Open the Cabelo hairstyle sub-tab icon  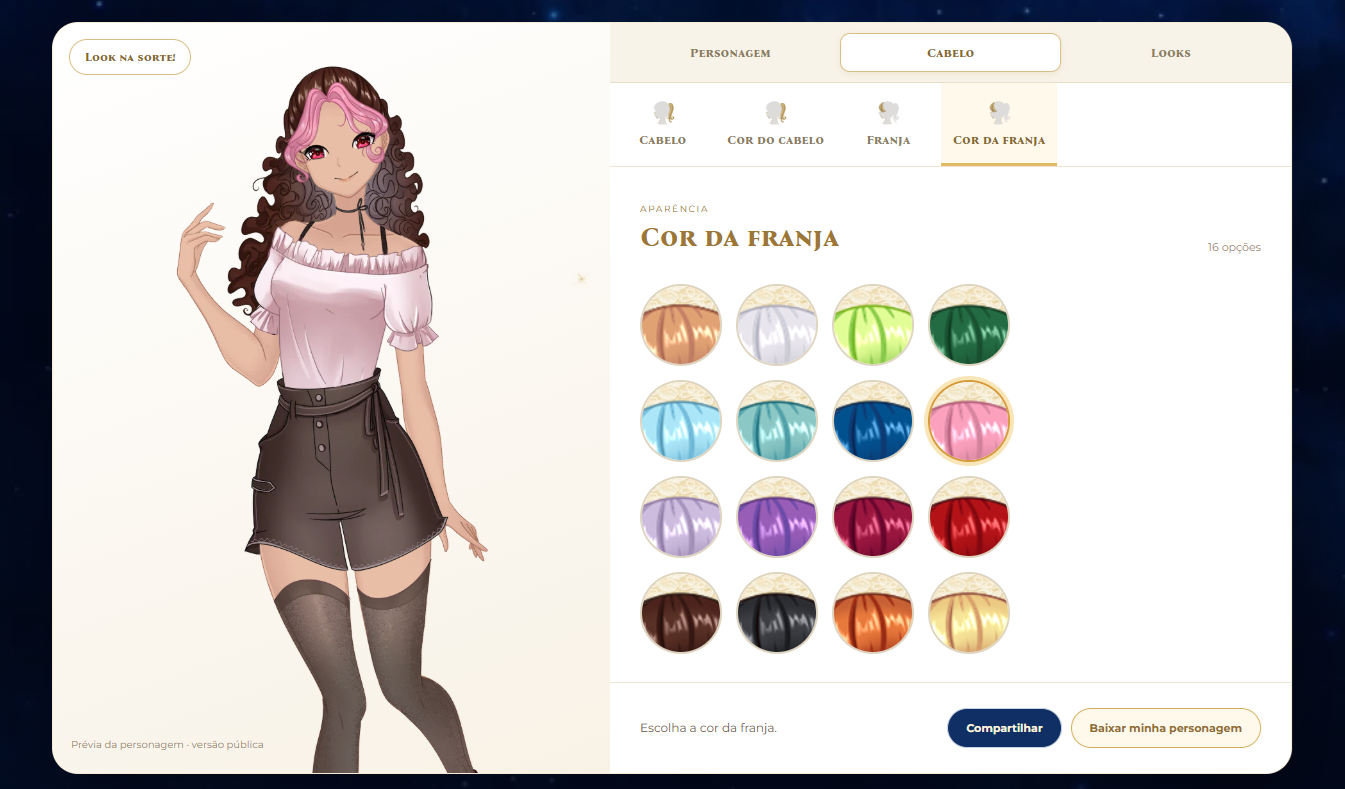tap(663, 124)
